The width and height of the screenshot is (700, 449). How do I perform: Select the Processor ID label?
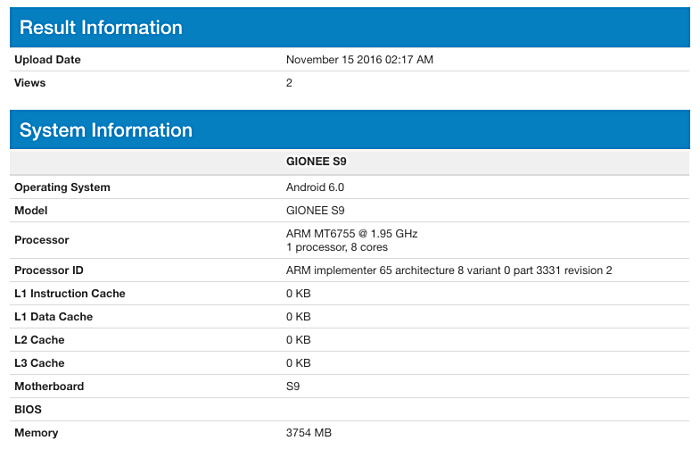[50, 270]
